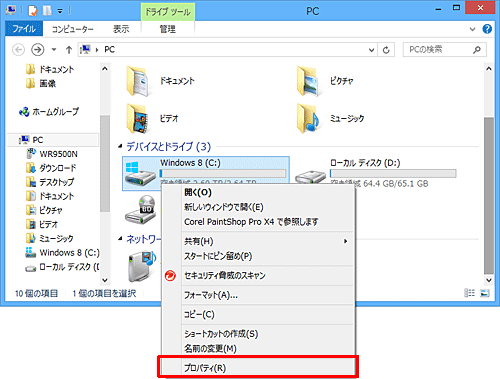500x379 pixels.
Task: Click the ドキュメント folder icon in content area
Action: [138, 81]
